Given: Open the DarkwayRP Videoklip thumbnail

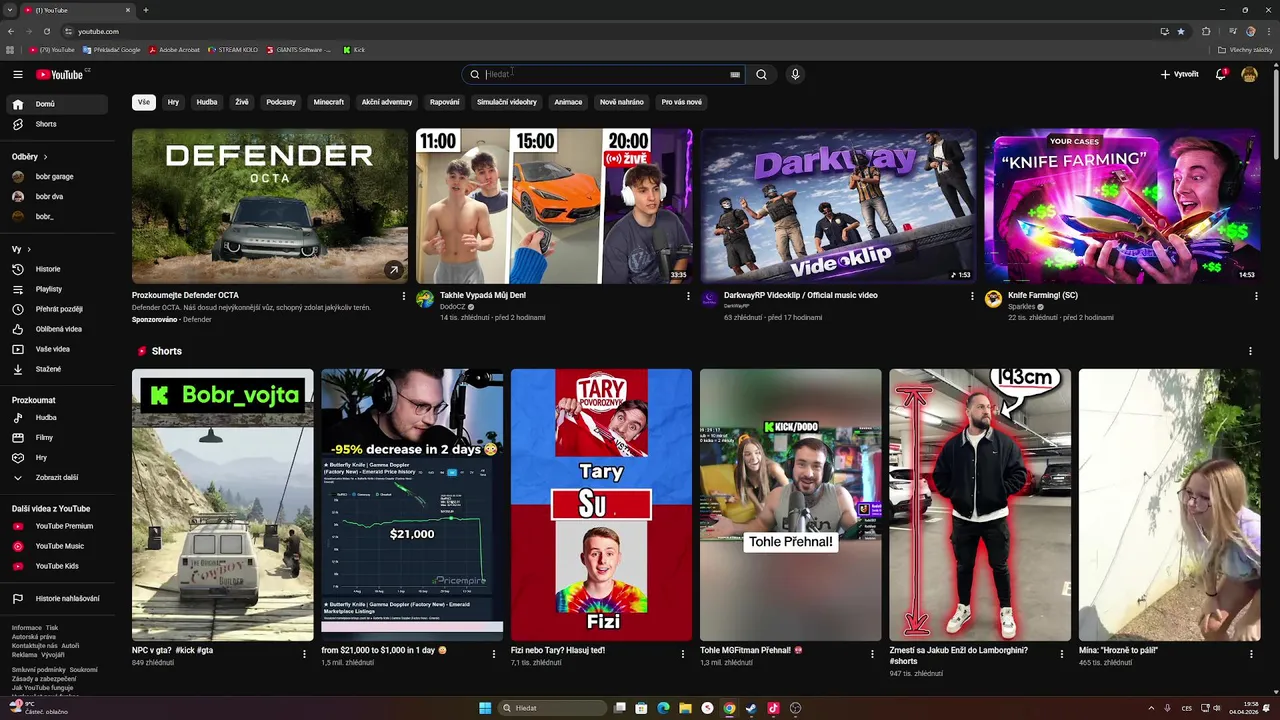Looking at the screenshot, I should pos(838,206).
